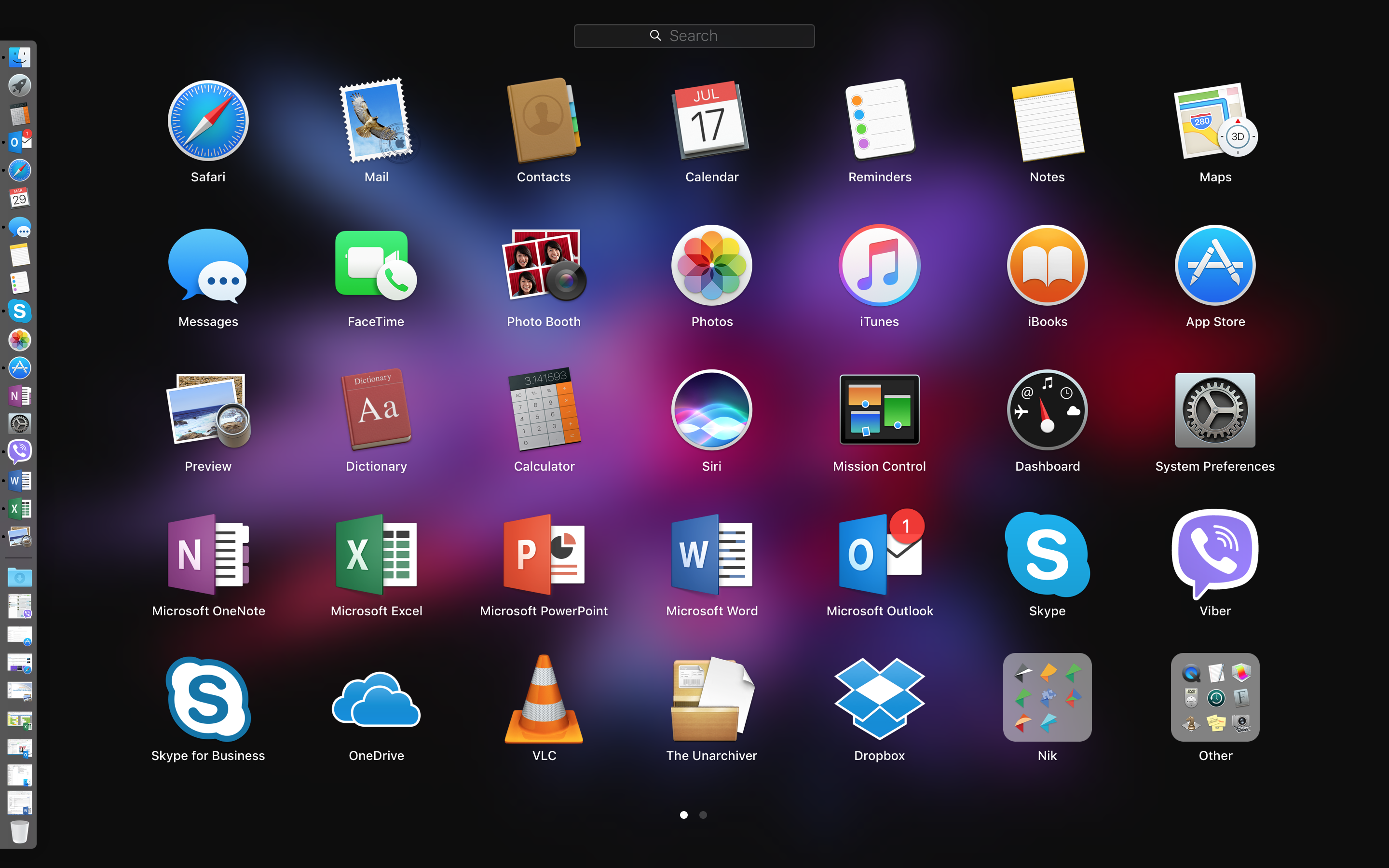
Task: Open the Dictionary app
Action: click(377, 410)
